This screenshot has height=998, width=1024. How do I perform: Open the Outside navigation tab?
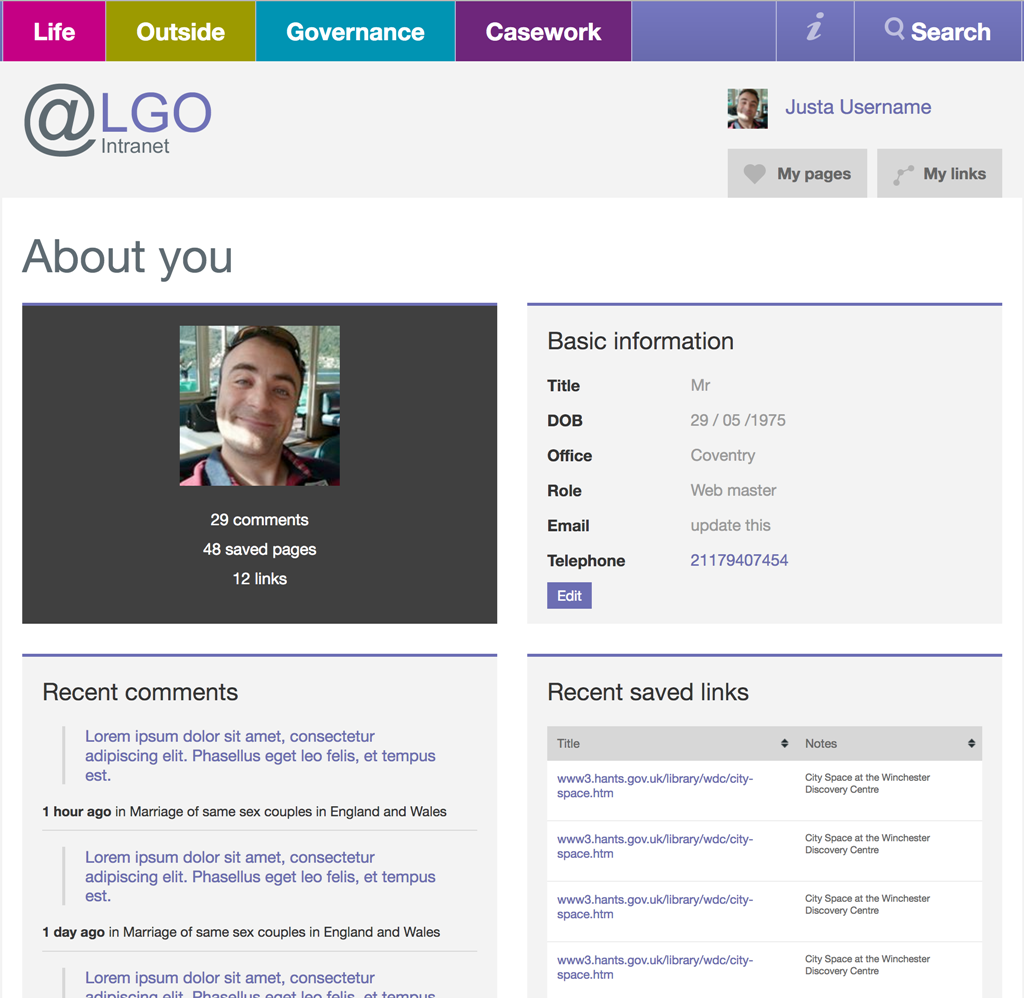pyautogui.click(x=180, y=31)
